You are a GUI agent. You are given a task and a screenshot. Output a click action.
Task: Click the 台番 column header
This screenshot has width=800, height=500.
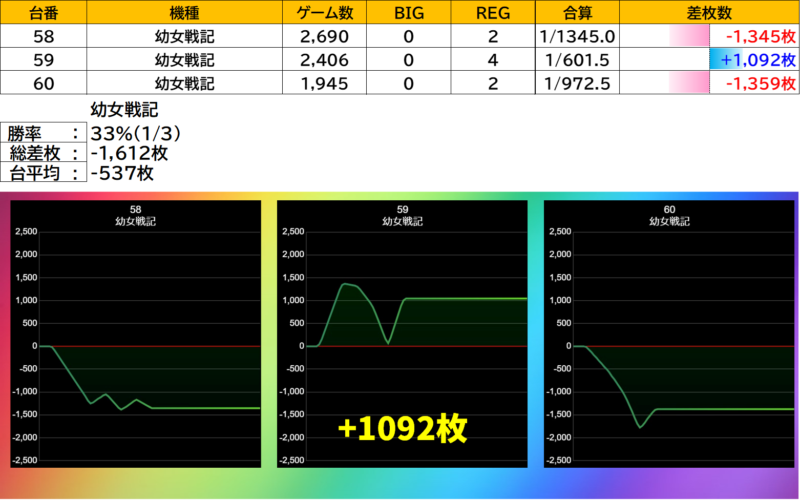pyautogui.click(x=43, y=12)
